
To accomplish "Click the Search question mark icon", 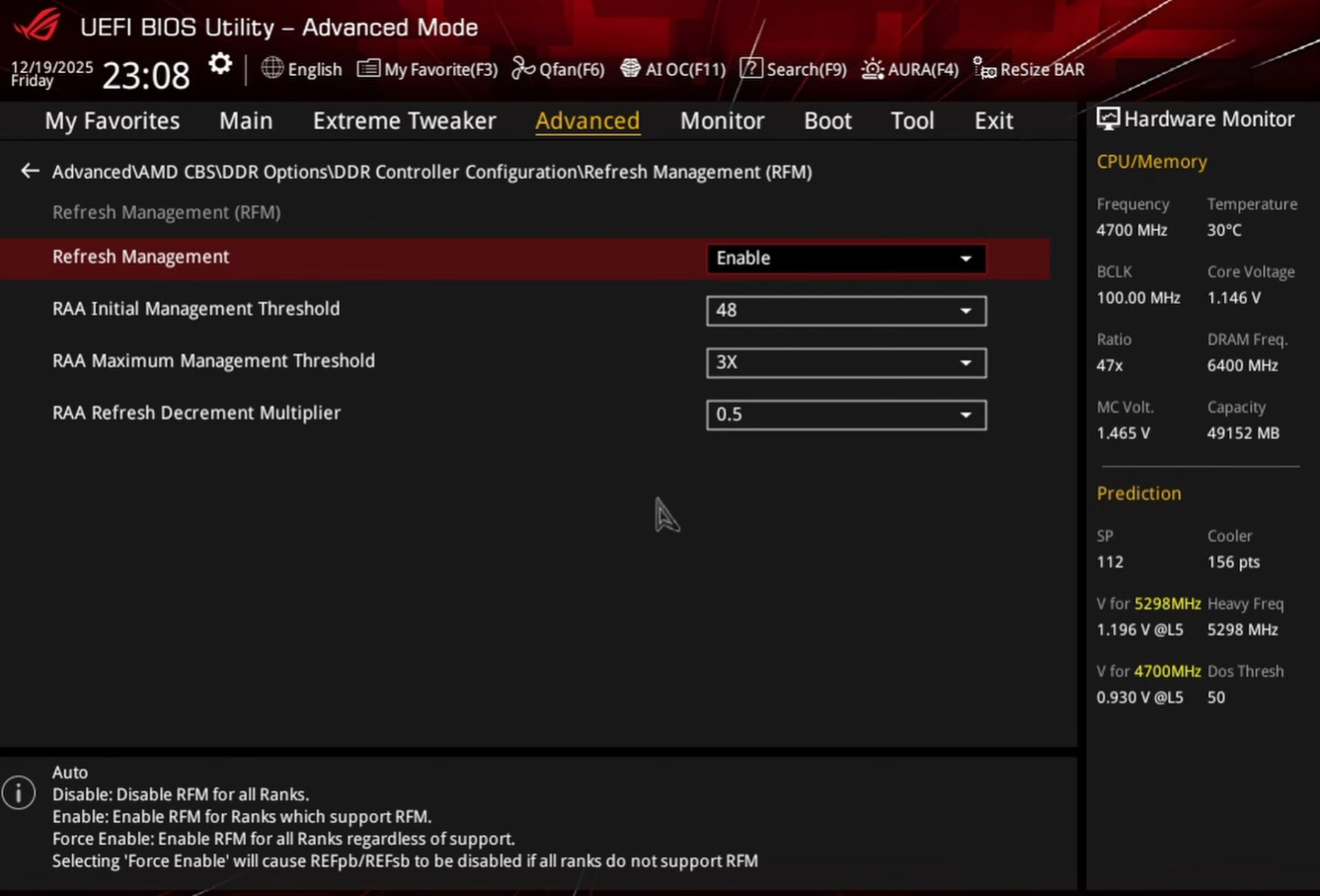I will click(x=751, y=68).
